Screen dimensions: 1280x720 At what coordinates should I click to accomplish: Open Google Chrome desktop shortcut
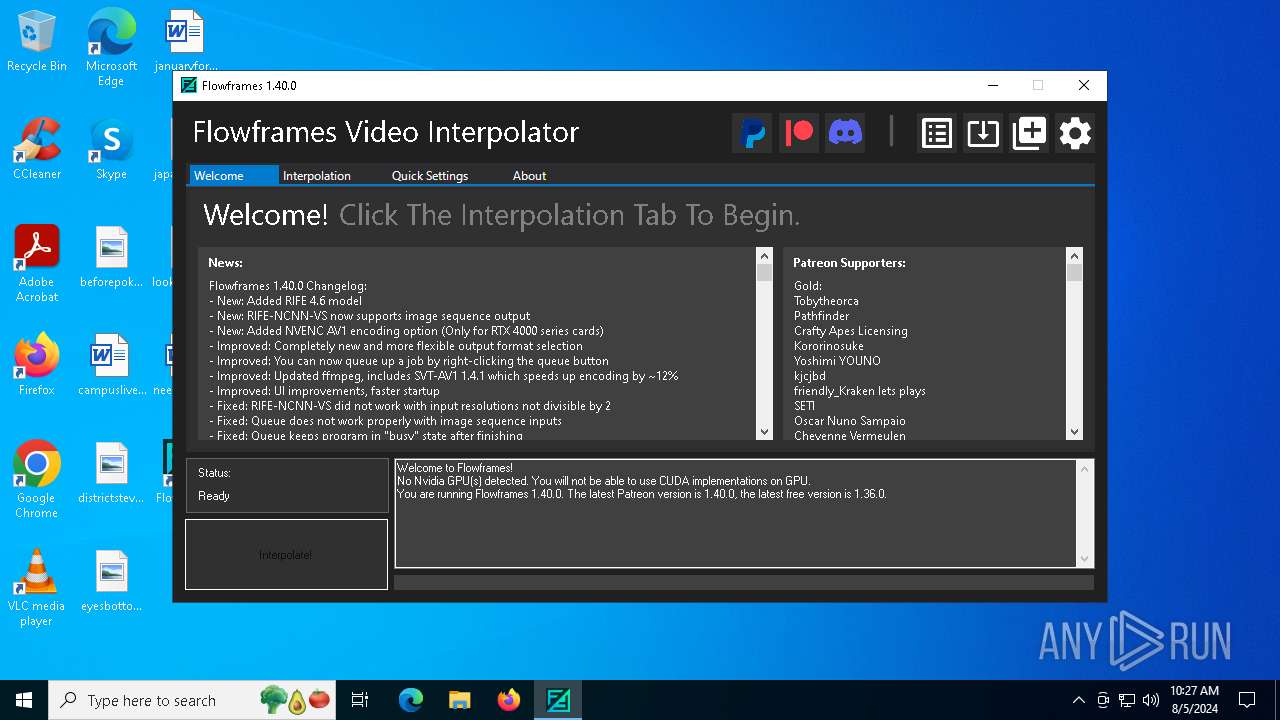click(x=37, y=480)
